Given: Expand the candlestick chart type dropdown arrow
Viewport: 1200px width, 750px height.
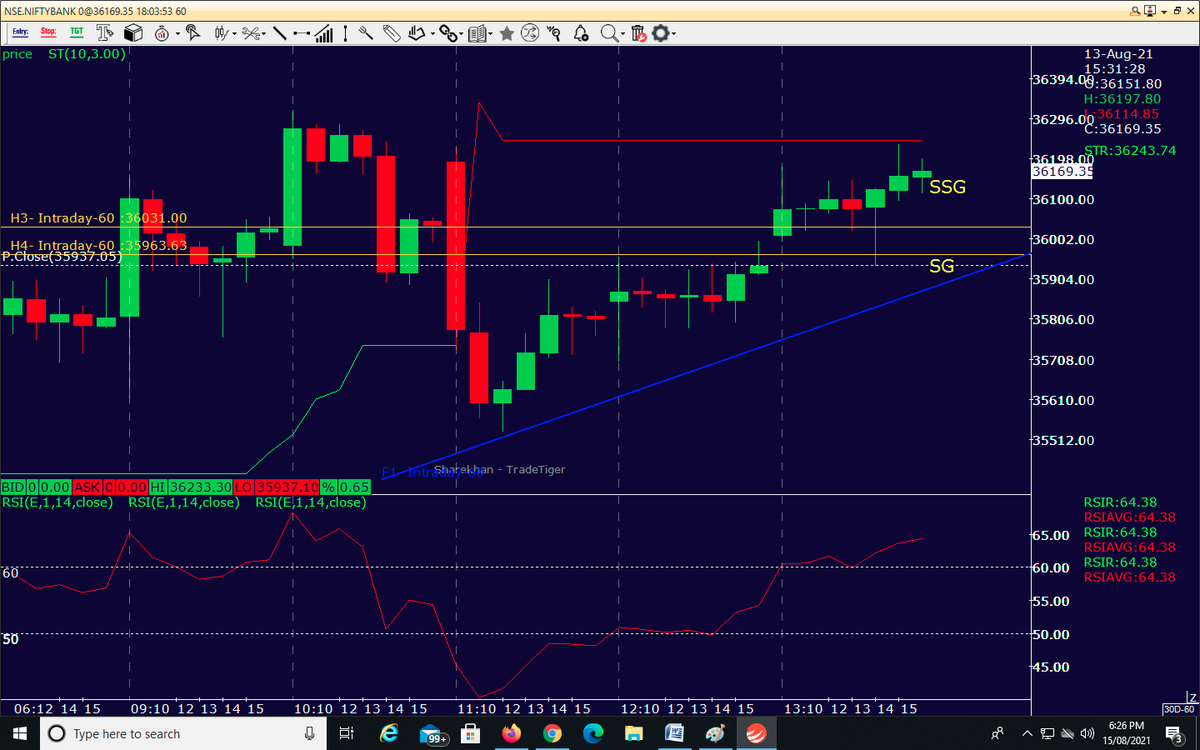Looking at the screenshot, I should tap(234, 34).
